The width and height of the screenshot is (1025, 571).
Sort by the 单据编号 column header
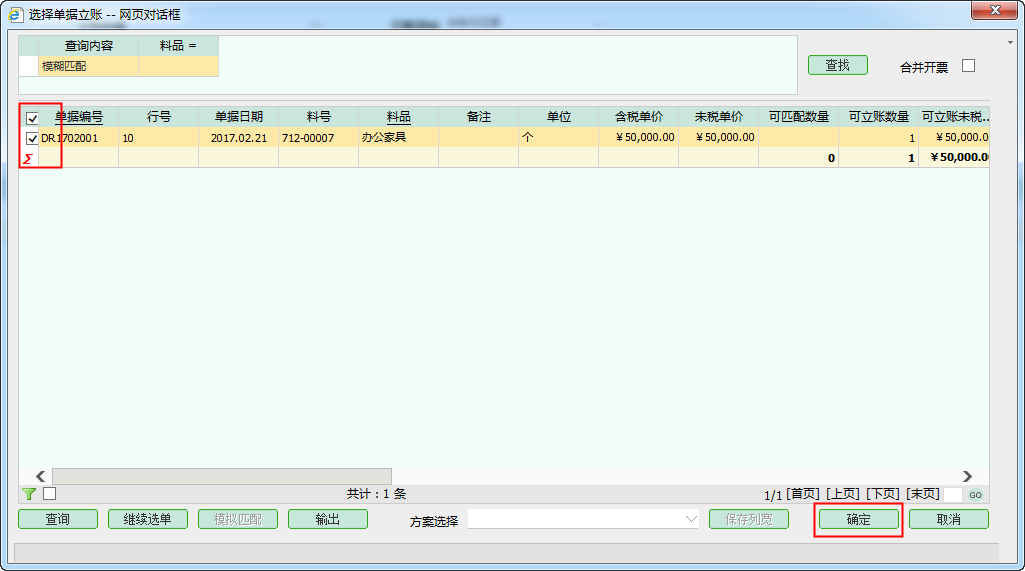click(x=78, y=117)
